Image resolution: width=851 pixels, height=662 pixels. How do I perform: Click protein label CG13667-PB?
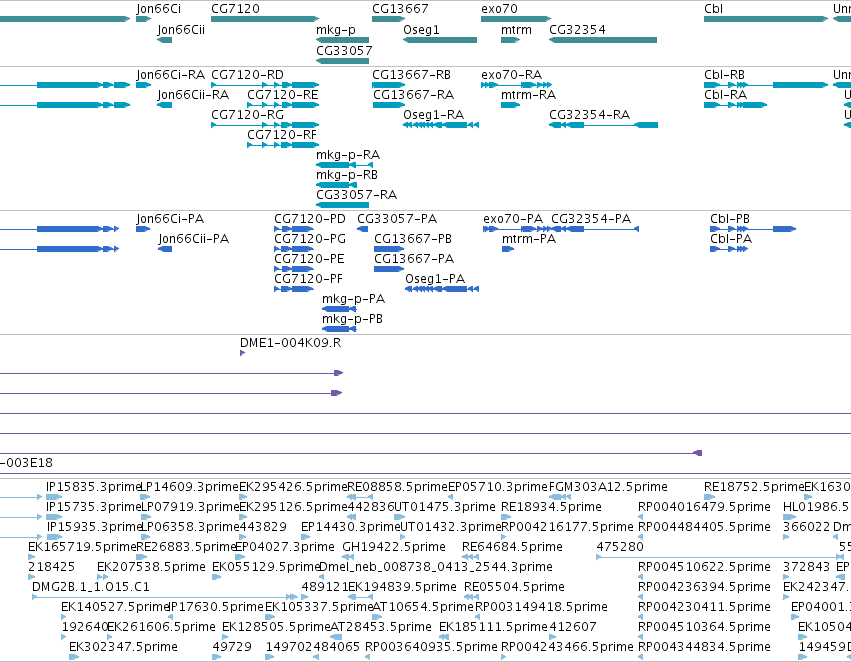412,239
